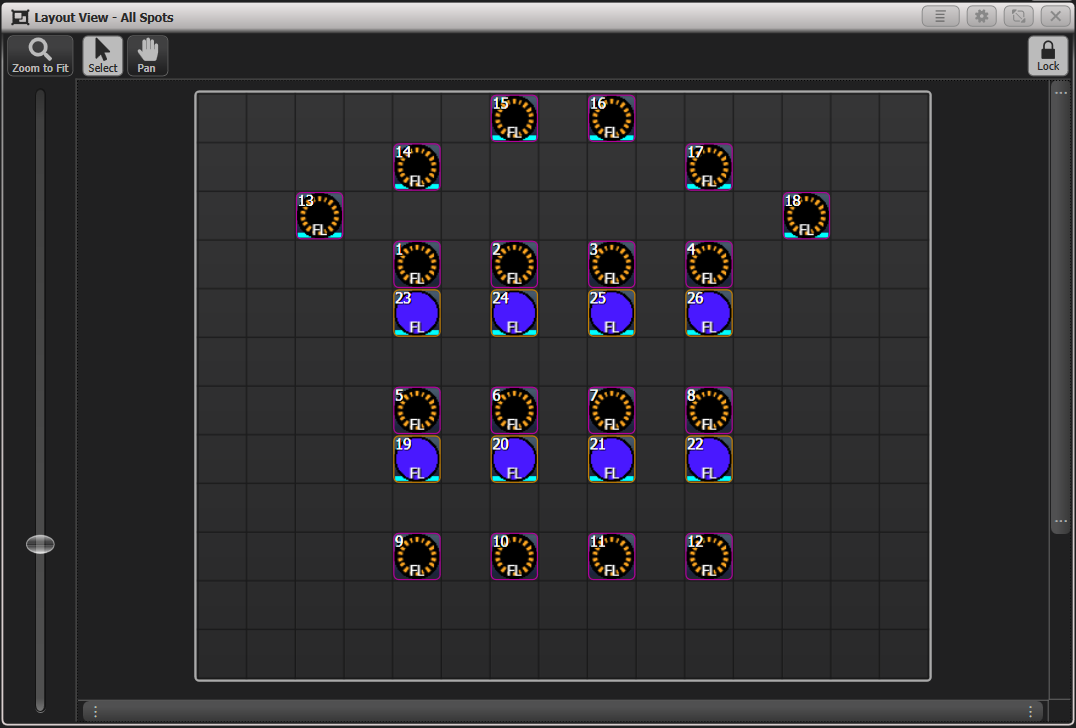The height and width of the screenshot is (728, 1076).
Task: Select the Pan tool
Action: [x=147, y=55]
